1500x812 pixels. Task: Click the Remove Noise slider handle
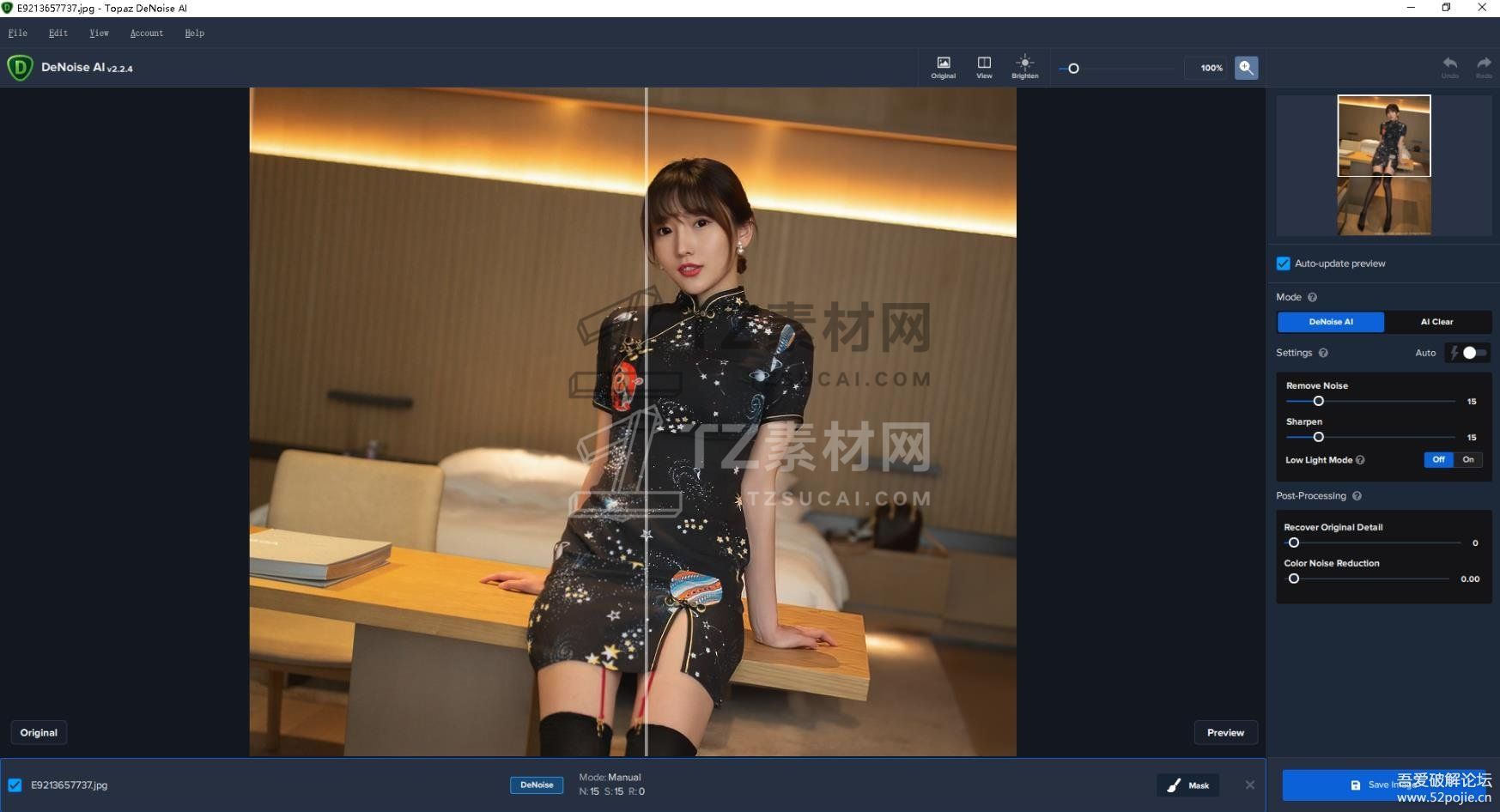[1319, 402]
